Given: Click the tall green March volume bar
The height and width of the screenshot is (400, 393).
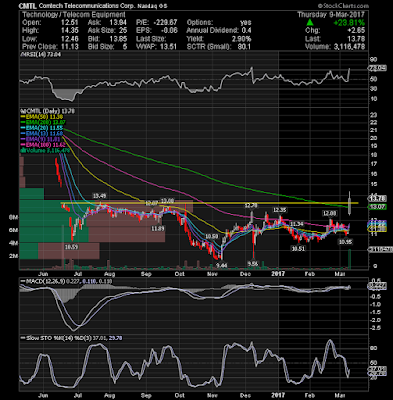Looking at the screenshot, I should pyautogui.click(x=350, y=259).
